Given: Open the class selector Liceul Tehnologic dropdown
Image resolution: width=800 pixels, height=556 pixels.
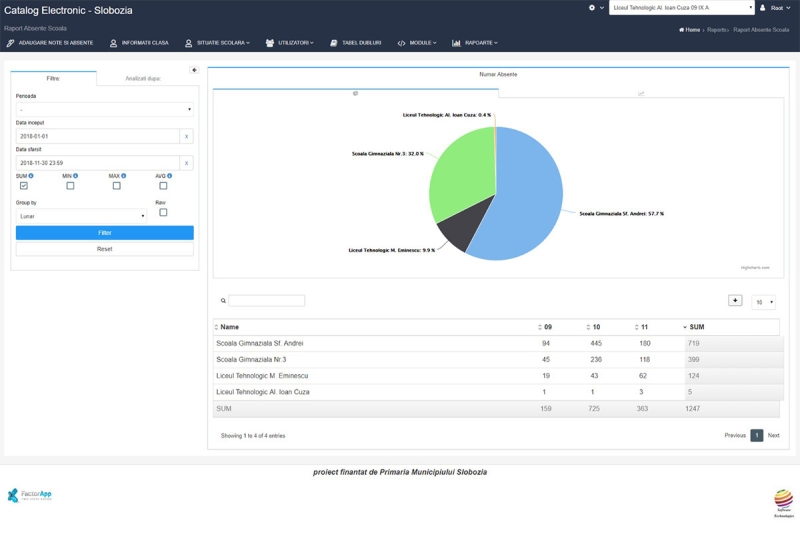Looking at the screenshot, I should [x=681, y=7].
